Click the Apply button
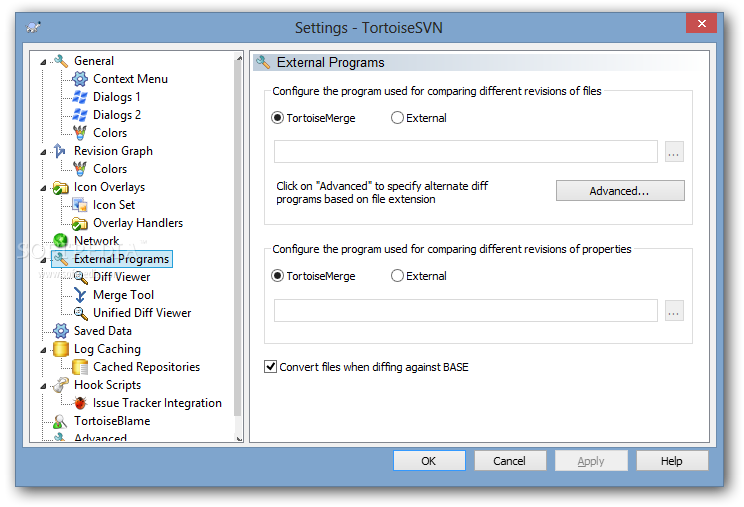The width and height of the screenshot is (744, 507). pyautogui.click(x=591, y=461)
